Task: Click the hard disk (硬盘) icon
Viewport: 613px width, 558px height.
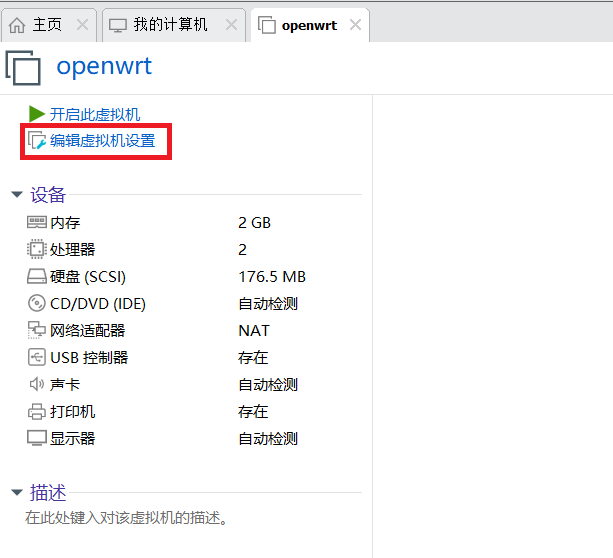Action: [x=37, y=276]
